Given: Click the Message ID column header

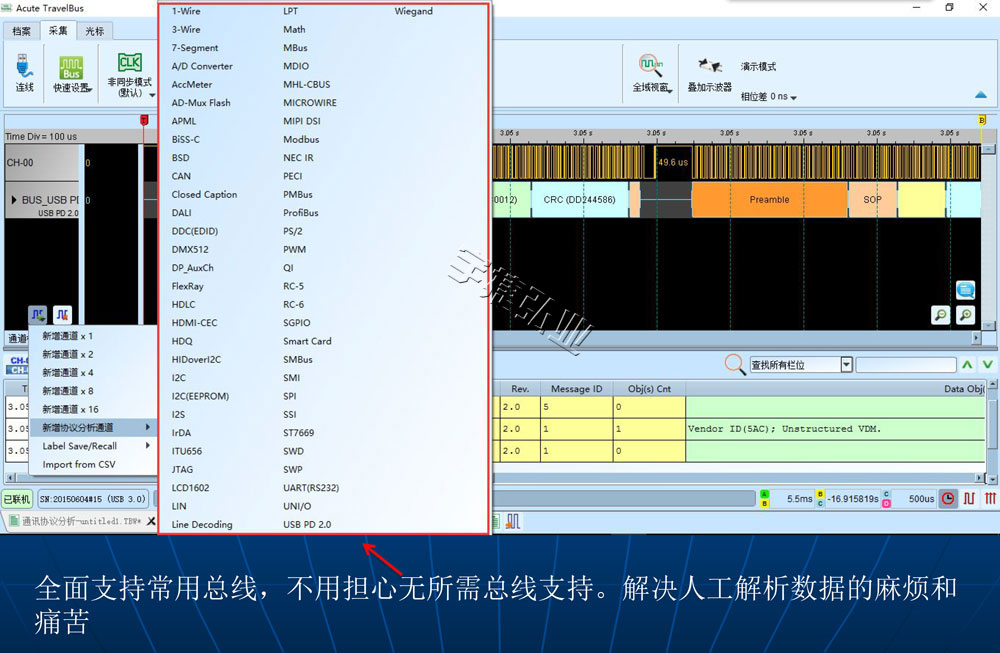Looking at the screenshot, I should point(577,388).
